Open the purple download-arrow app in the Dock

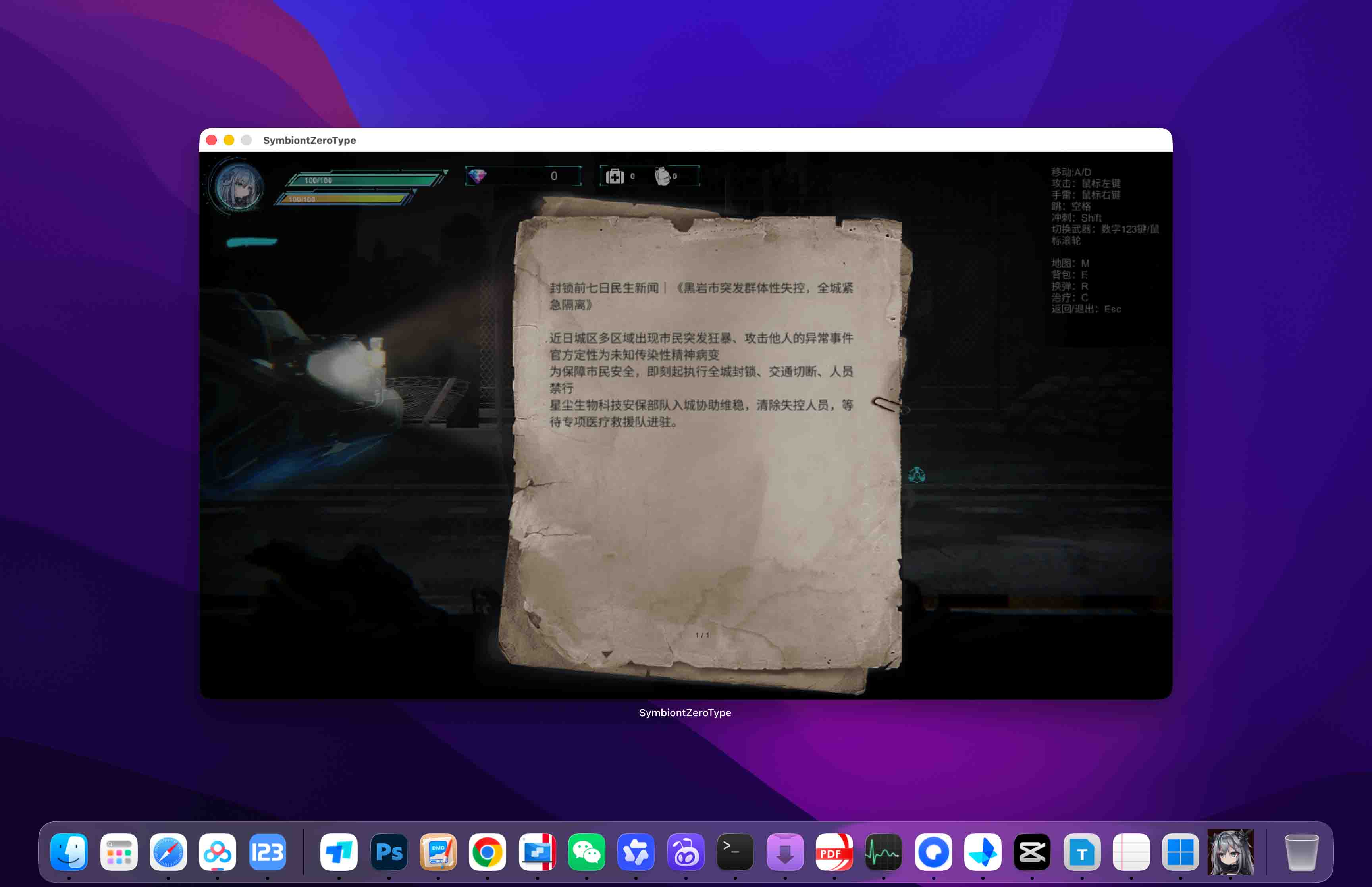point(785,852)
